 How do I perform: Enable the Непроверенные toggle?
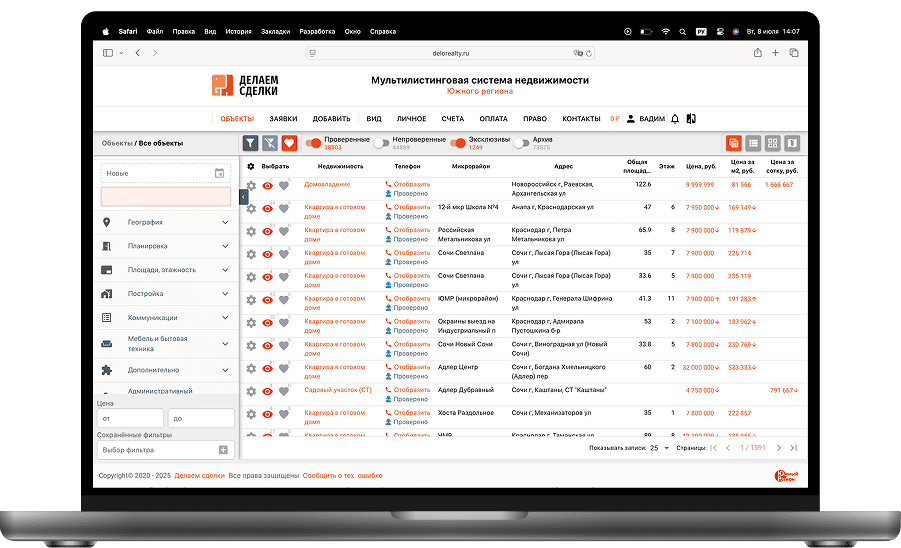381,143
